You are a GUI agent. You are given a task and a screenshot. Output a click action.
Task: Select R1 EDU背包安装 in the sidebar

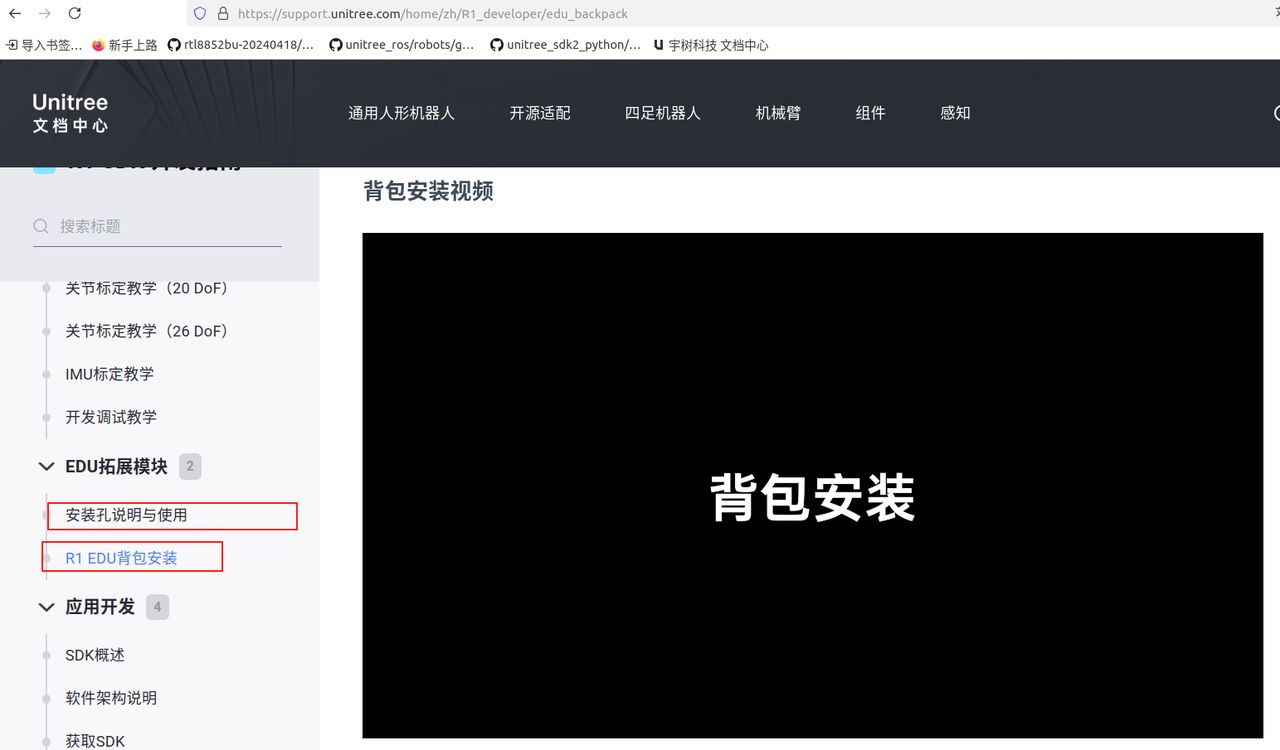(x=121, y=558)
